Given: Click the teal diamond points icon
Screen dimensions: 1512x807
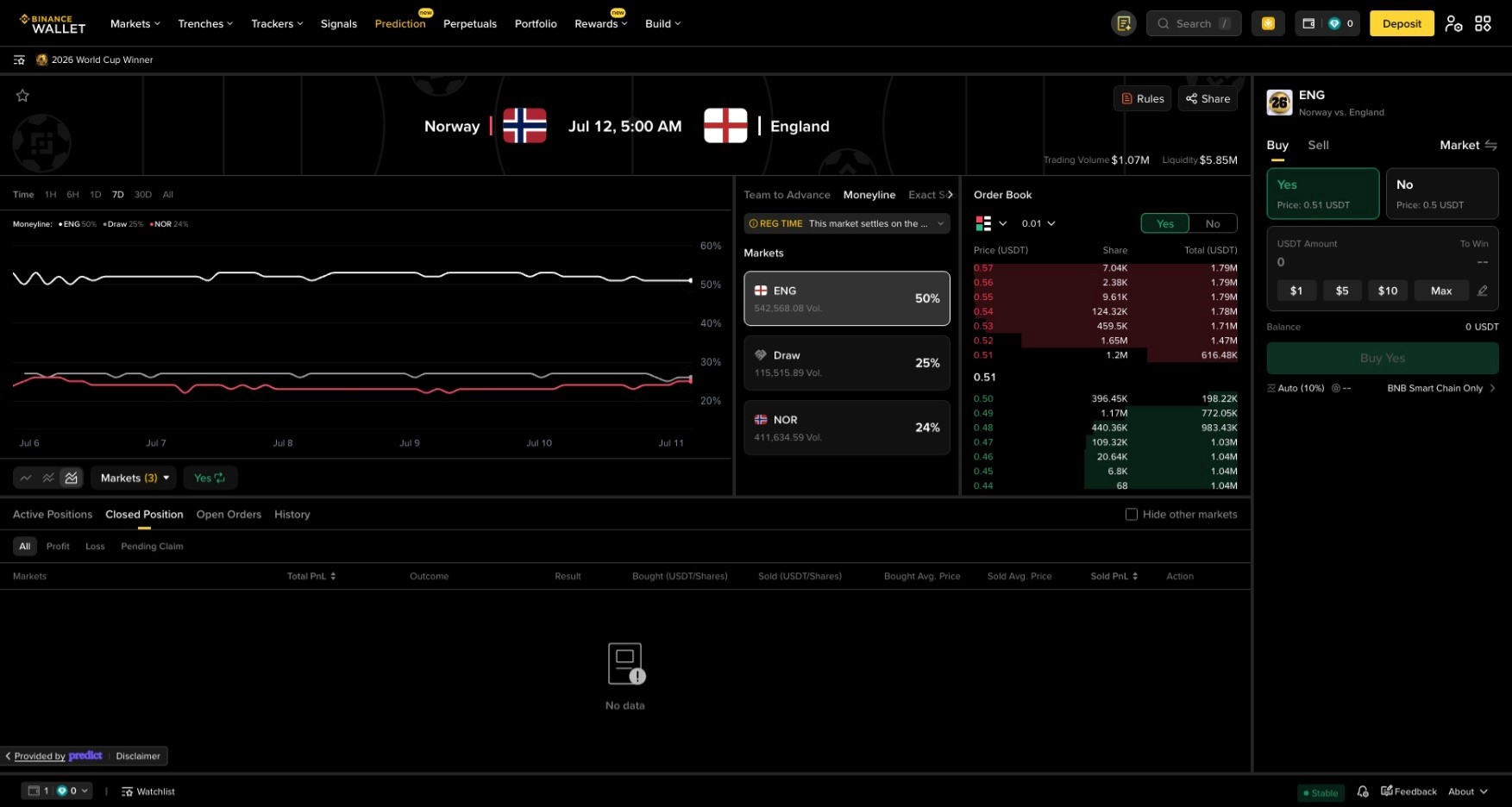Looking at the screenshot, I should coord(1334,23).
